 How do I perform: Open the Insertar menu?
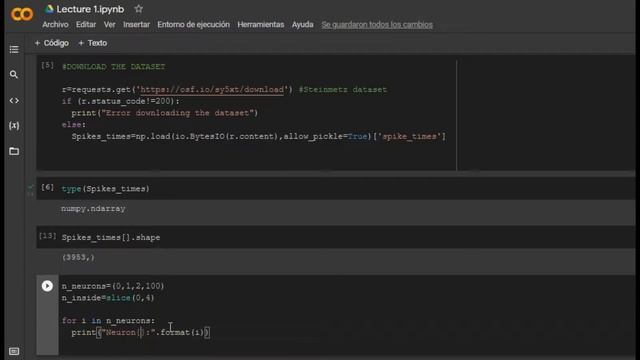pos(136,24)
